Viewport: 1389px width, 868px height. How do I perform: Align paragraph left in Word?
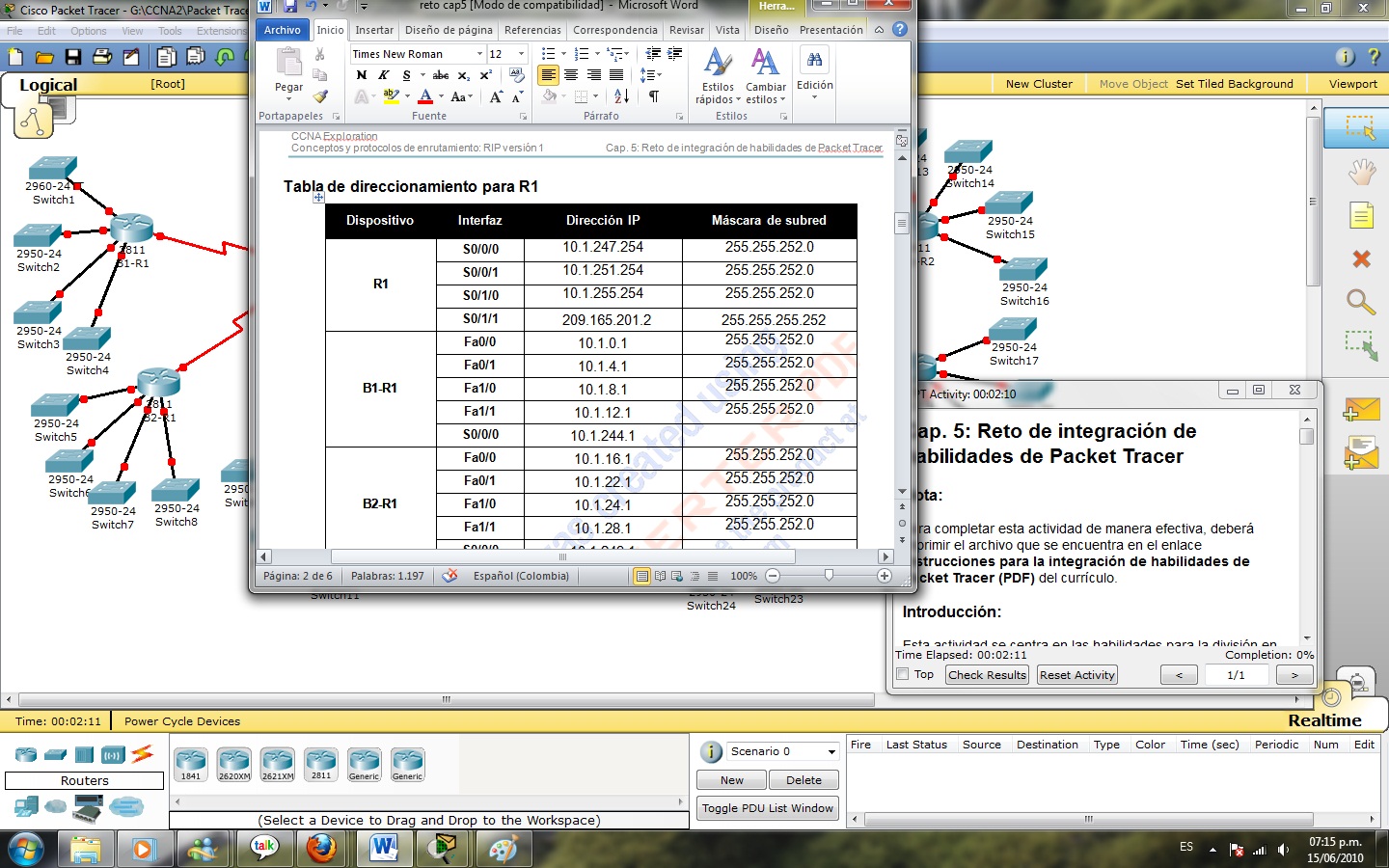pos(548,75)
